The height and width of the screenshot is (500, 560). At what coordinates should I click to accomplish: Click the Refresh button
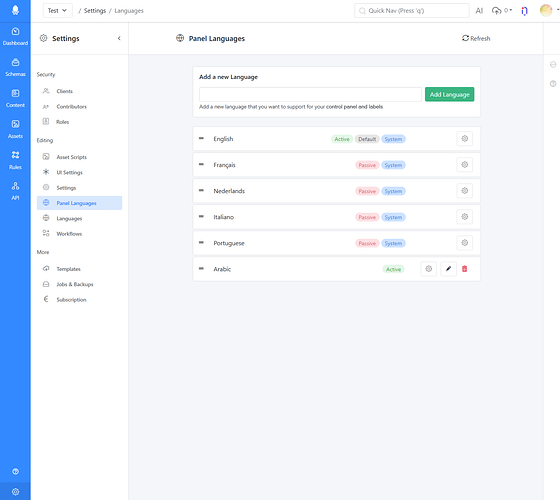click(476, 38)
